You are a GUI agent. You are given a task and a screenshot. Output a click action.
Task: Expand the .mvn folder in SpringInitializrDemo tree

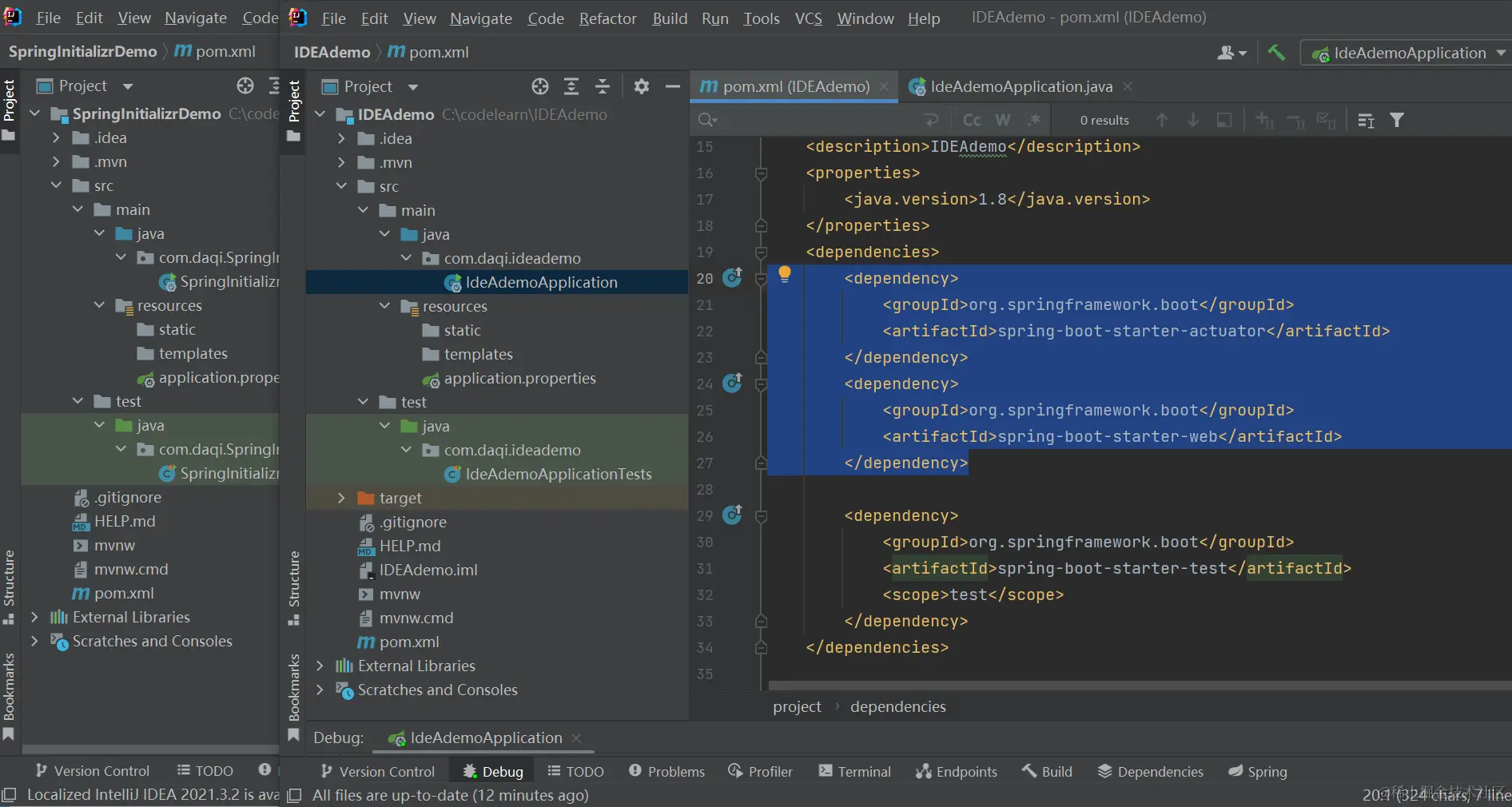(x=56, y=161)
